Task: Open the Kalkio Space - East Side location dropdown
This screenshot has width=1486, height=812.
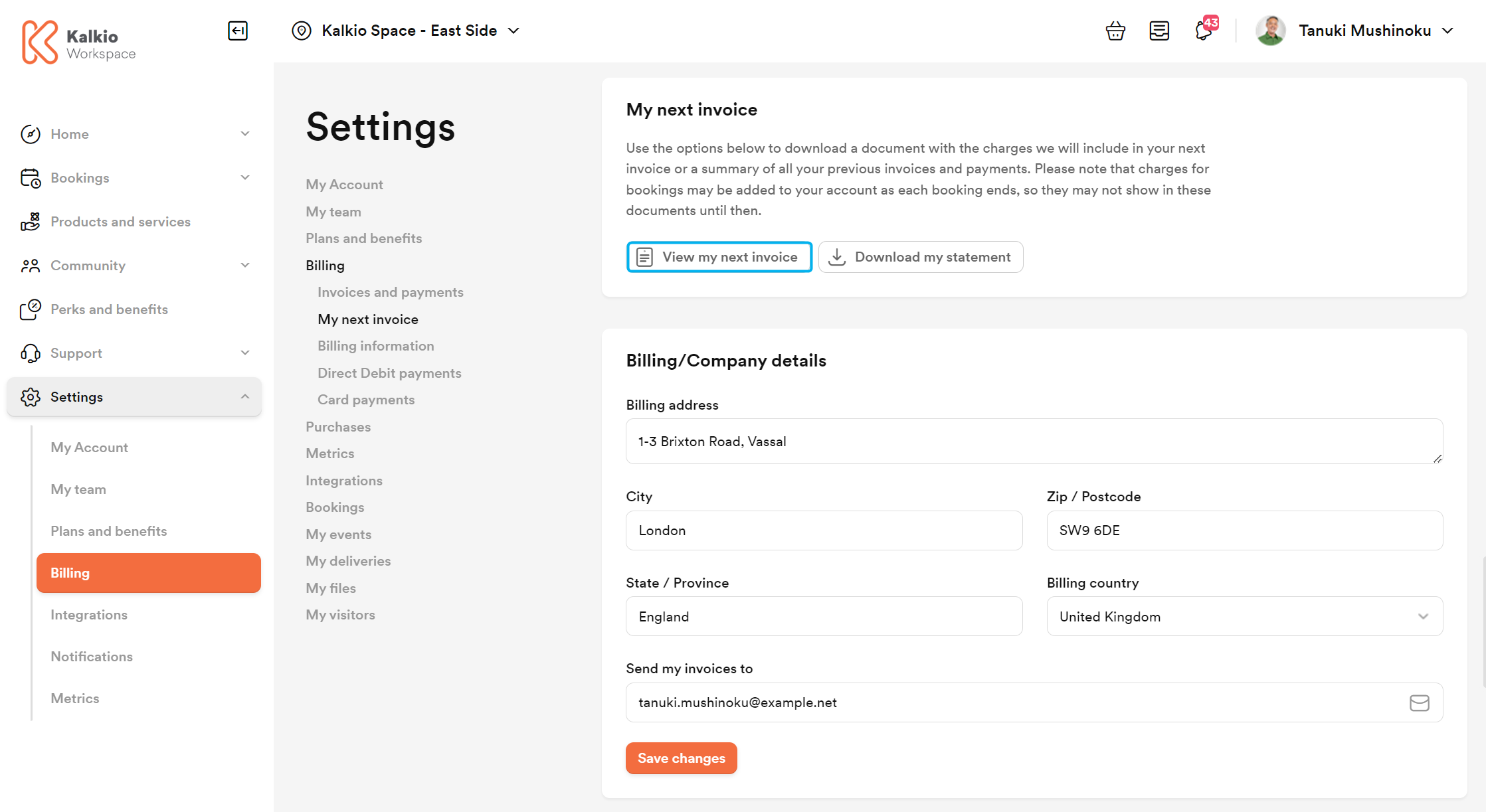Action: [x=406, y=31]
